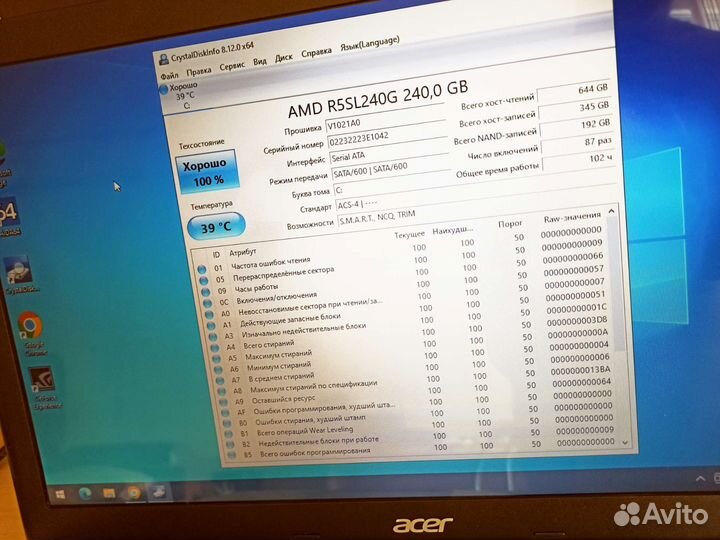
Task: Click the Хорошо 100 % health status button
Action: coord(207,170)
